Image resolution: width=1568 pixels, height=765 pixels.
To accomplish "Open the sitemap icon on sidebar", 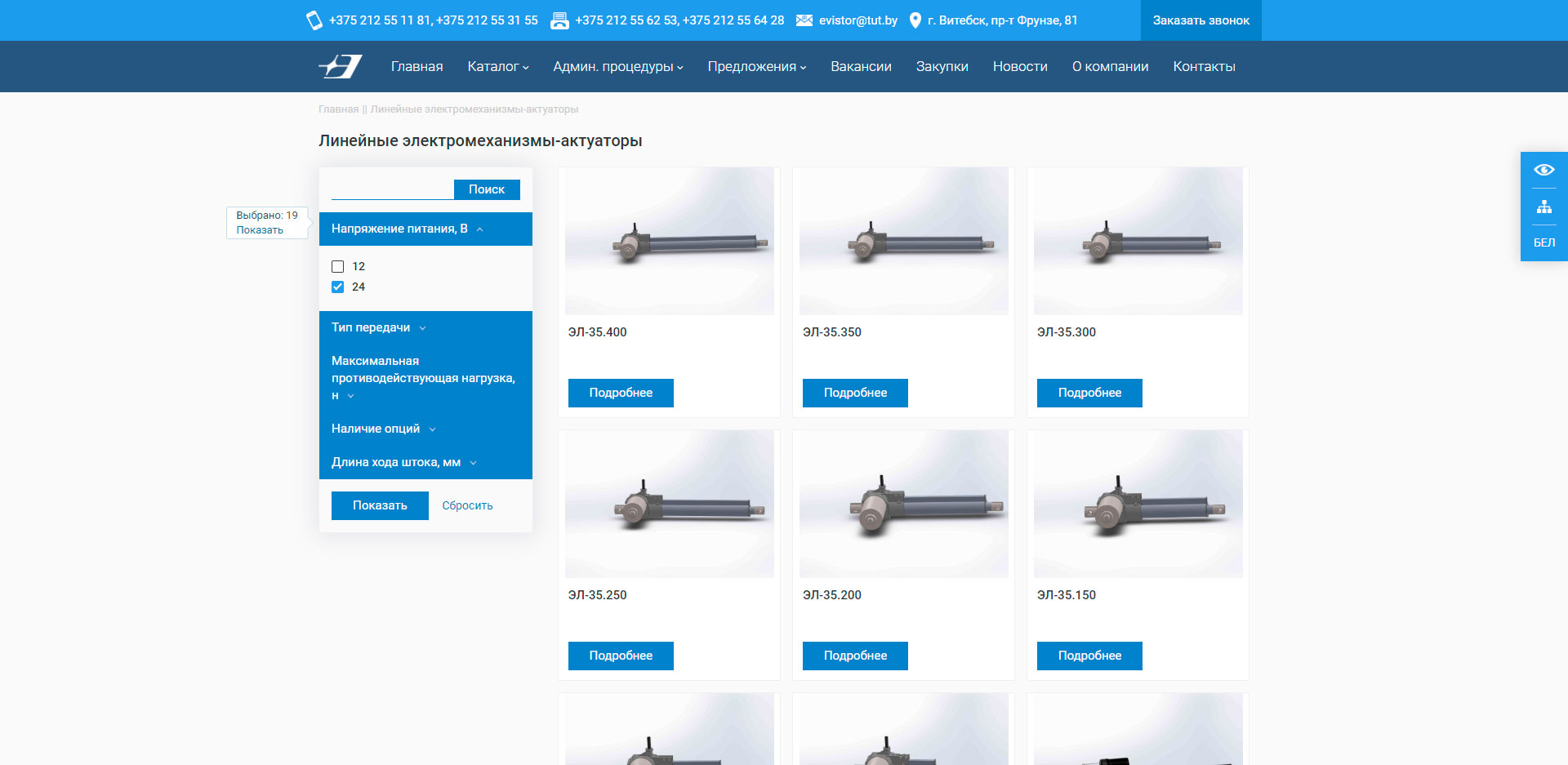I will point(1543,207).
